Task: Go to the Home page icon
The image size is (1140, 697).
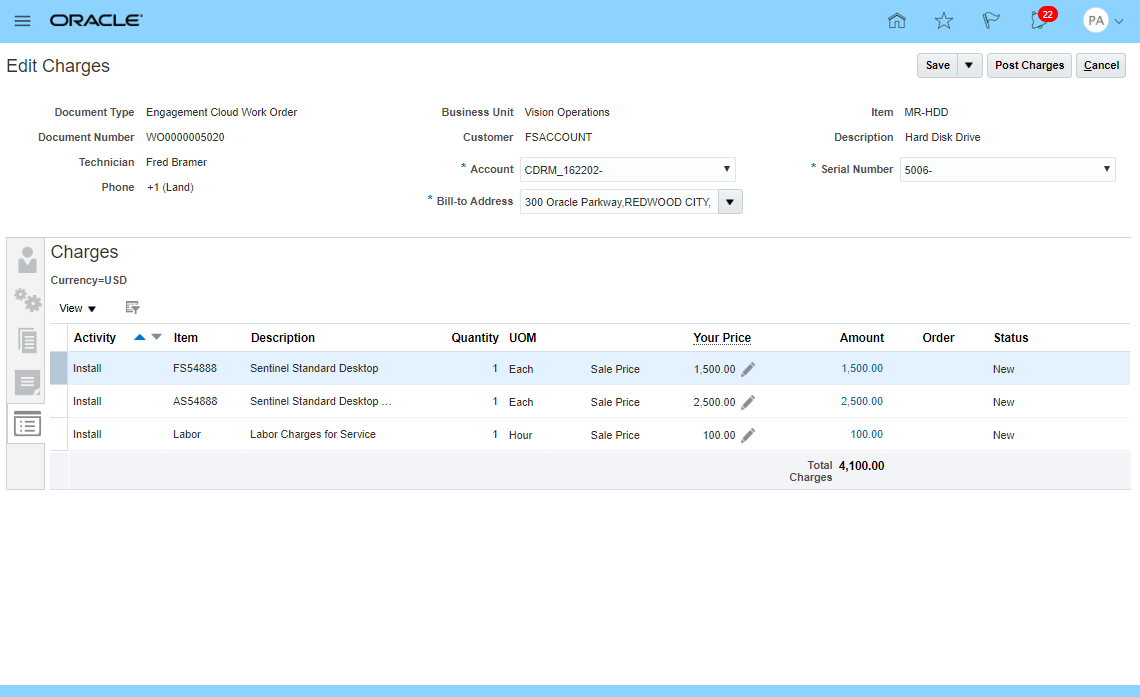Action: click(x=897, y=21)
